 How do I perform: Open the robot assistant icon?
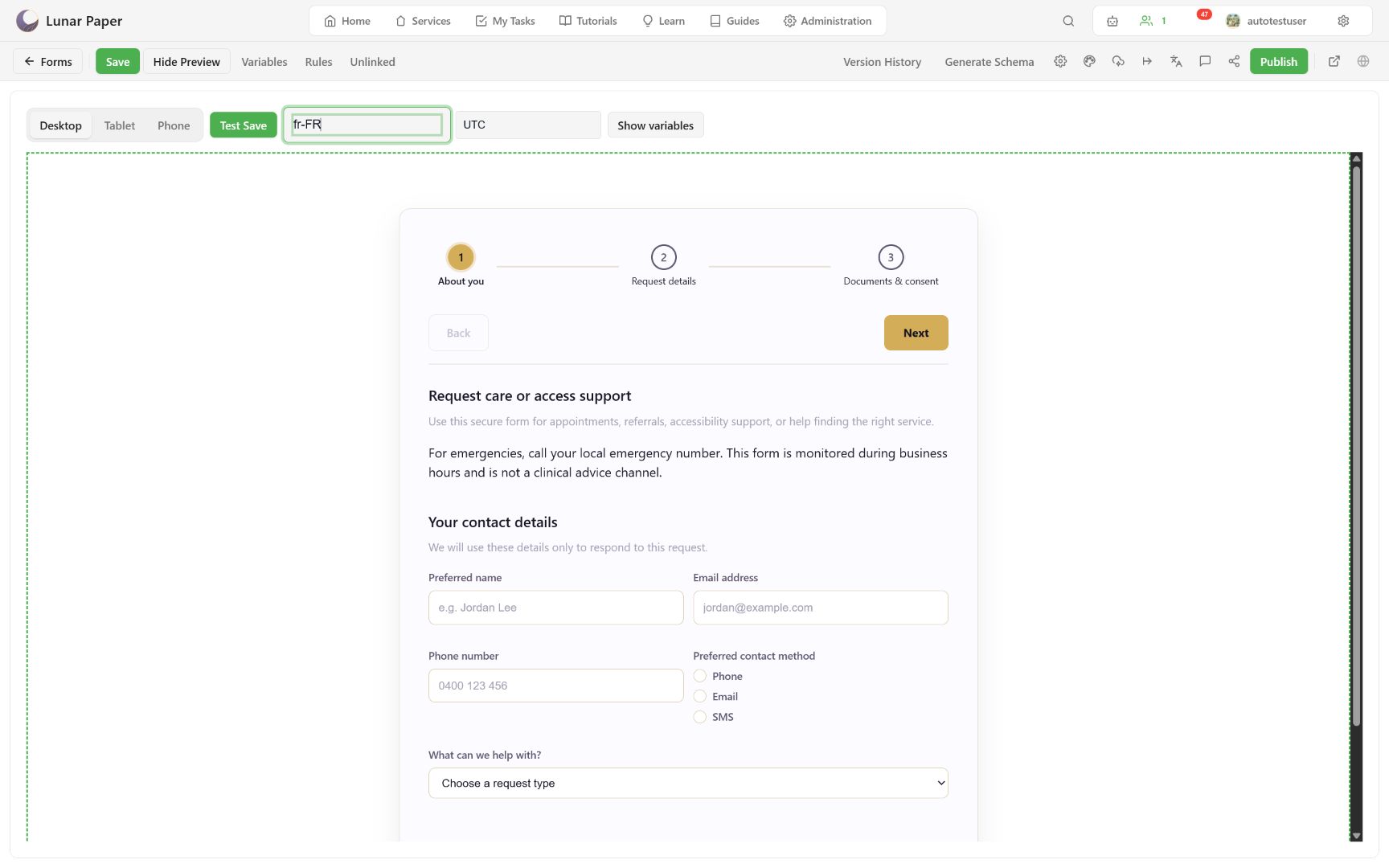pos(1112,21)
